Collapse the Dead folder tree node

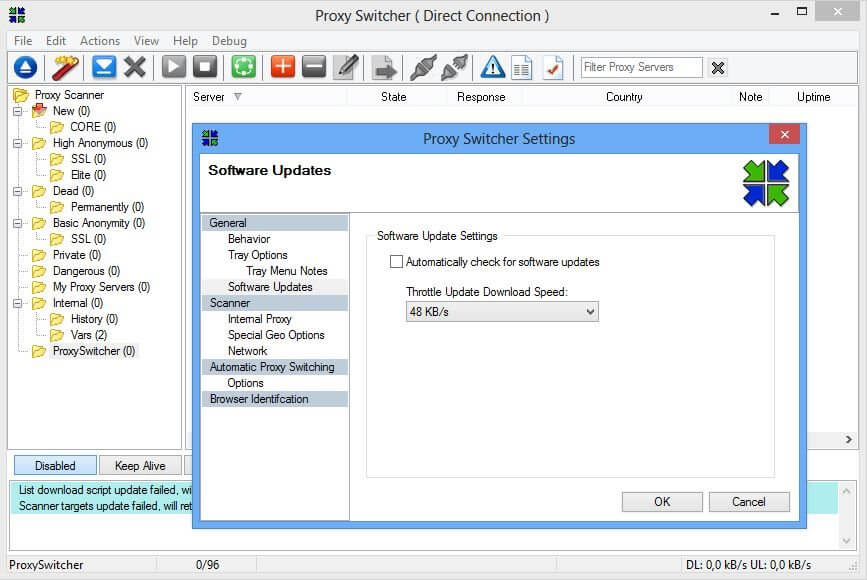pos(18,191)
